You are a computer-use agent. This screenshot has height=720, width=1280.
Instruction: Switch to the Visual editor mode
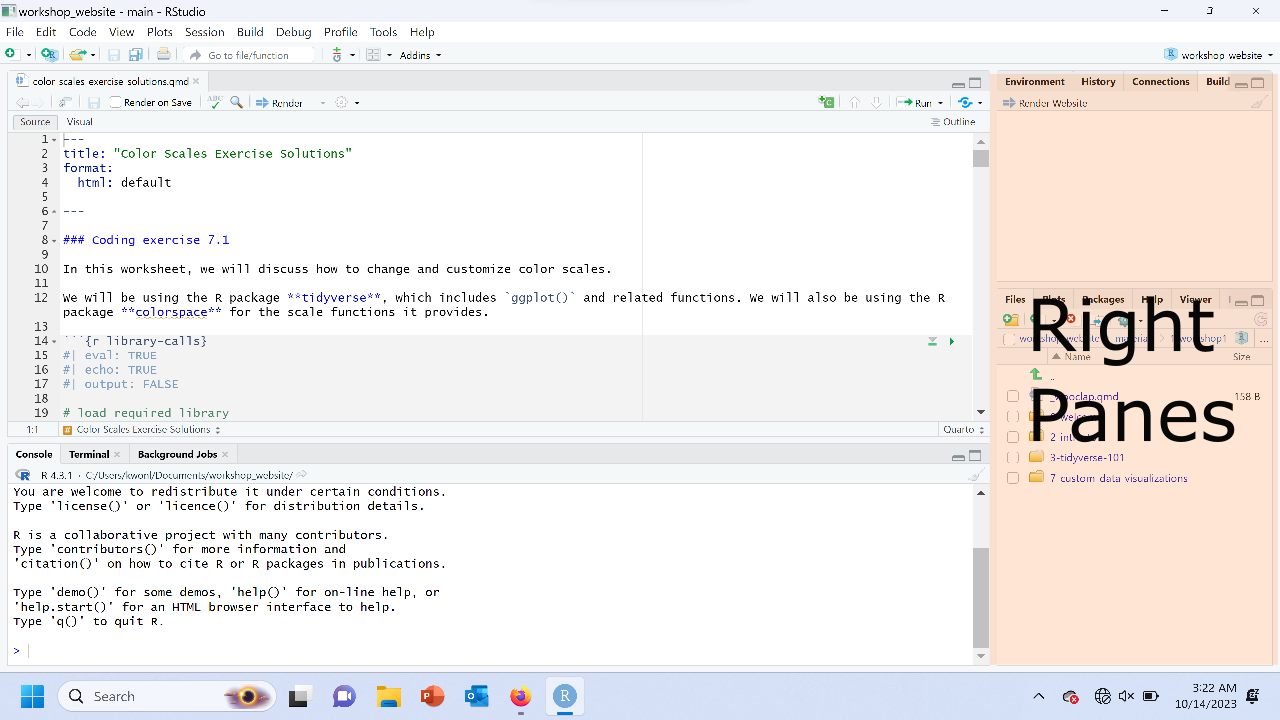pyautogui.click(x=79, y=122)
